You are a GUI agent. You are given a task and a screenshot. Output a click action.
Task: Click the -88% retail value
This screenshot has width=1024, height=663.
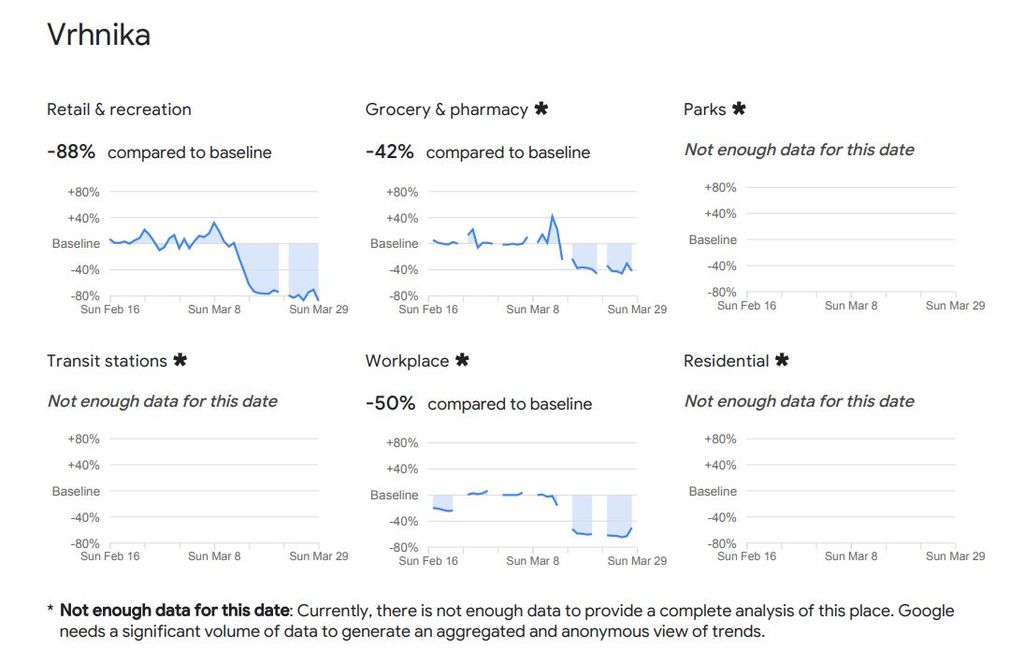tap(71, 152)
